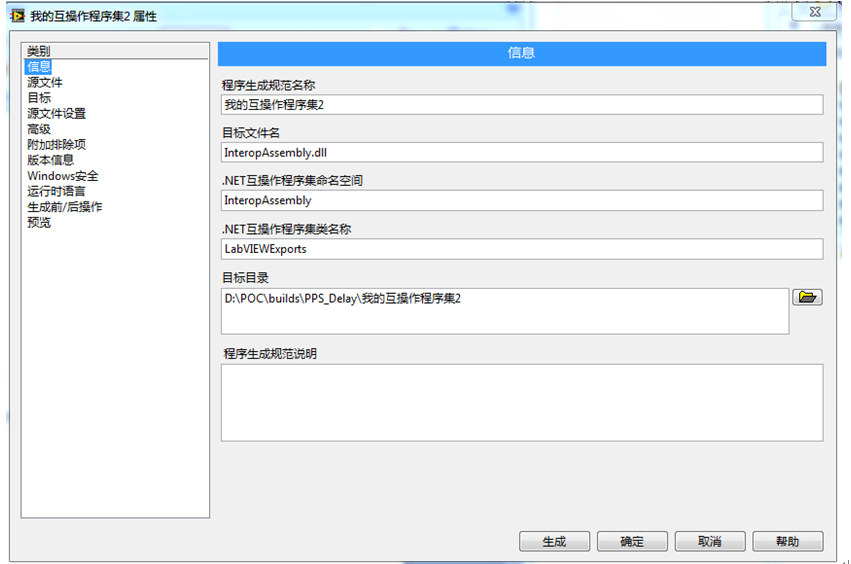Screen dimensions: 851x564
Task: Open the 源文件 category
Action: pyautogui.click(x=45, y=82)
